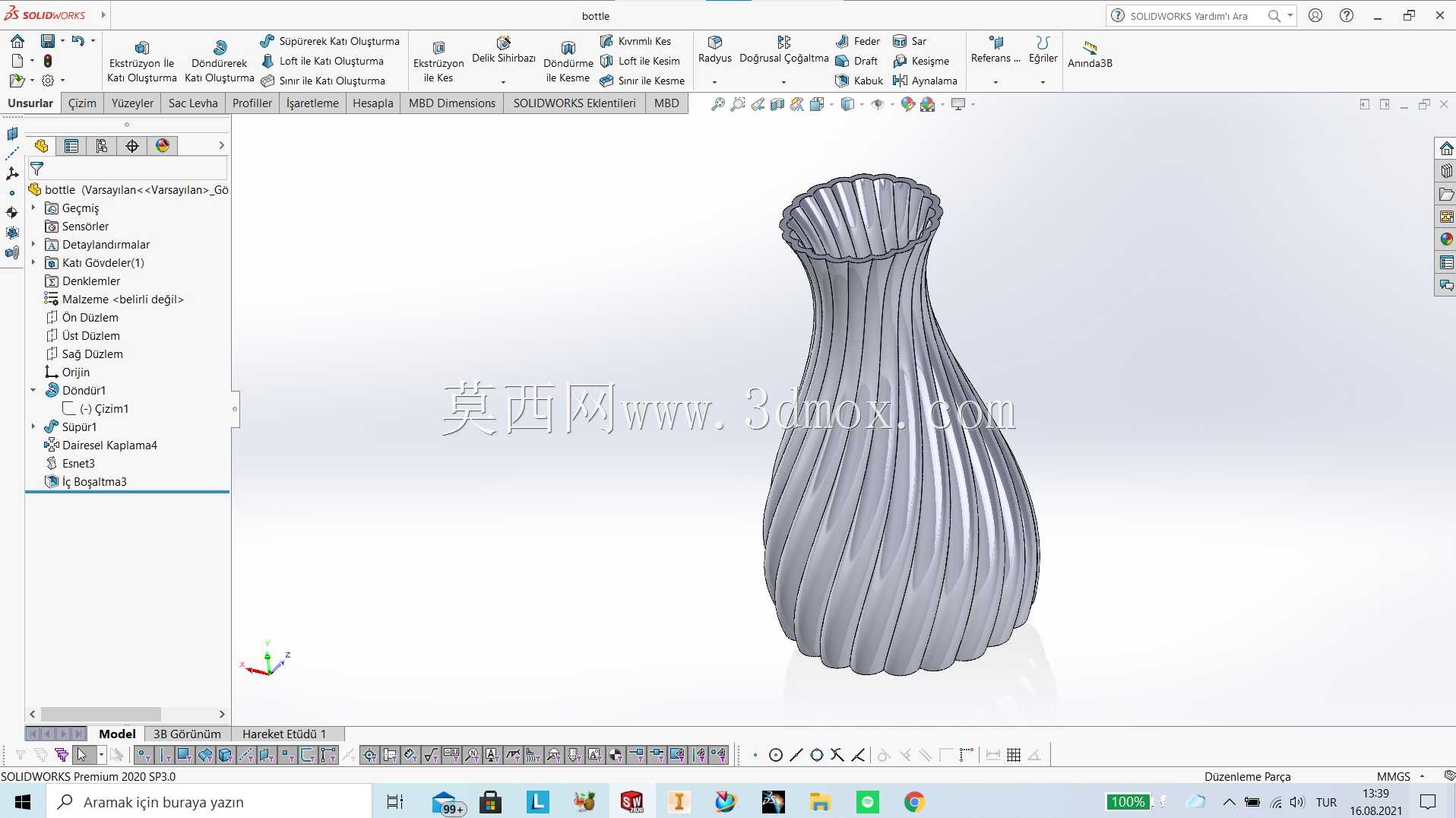Select Sınır ile Kesme tool

(x=642, y=81)
